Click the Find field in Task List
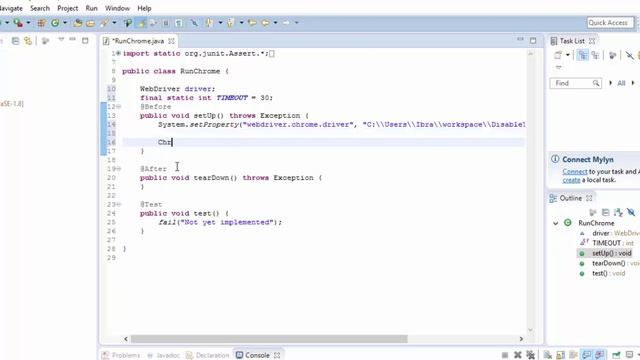 pos(575,83)
